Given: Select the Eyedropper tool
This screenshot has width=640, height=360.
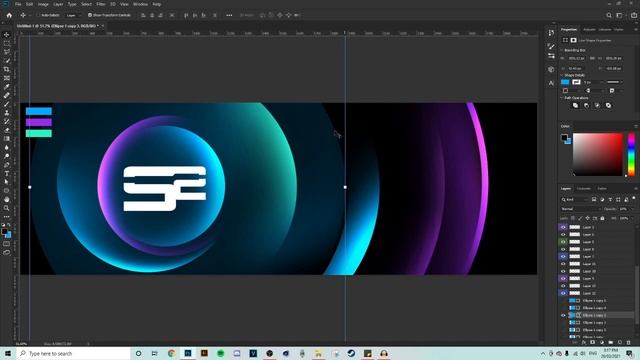Looking at the screenshot, I should click(x=7, y=87).
